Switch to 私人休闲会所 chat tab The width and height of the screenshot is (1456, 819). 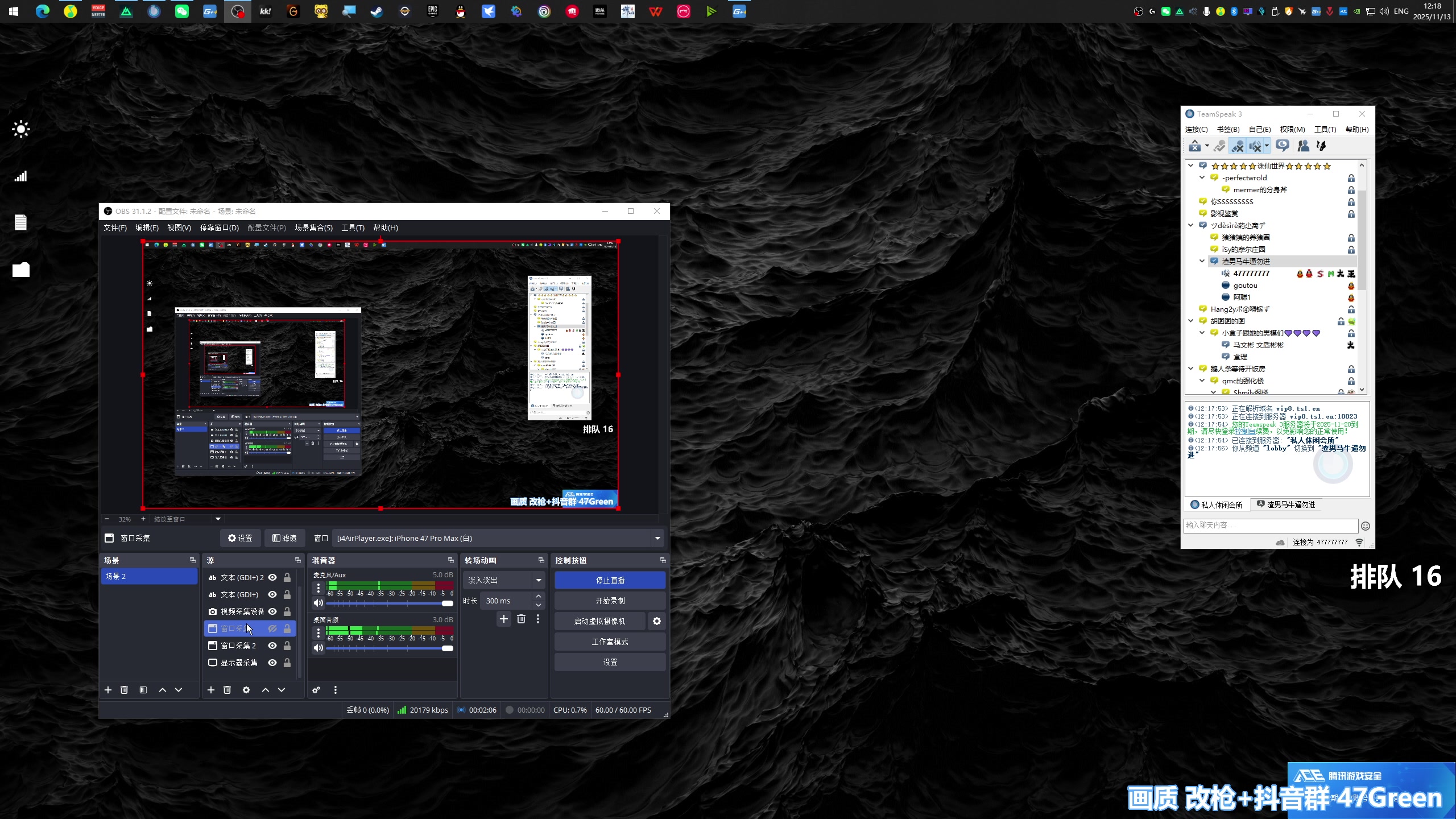tap(1217, 504)
